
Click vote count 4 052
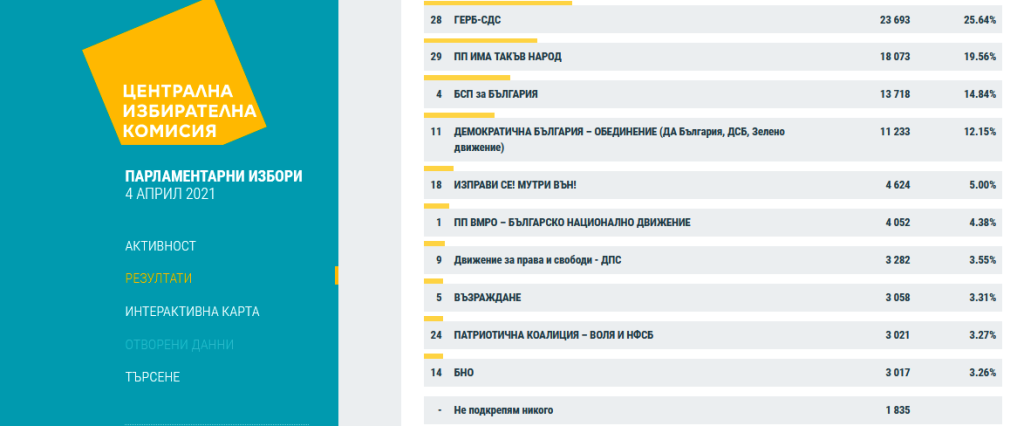point(897,223)
